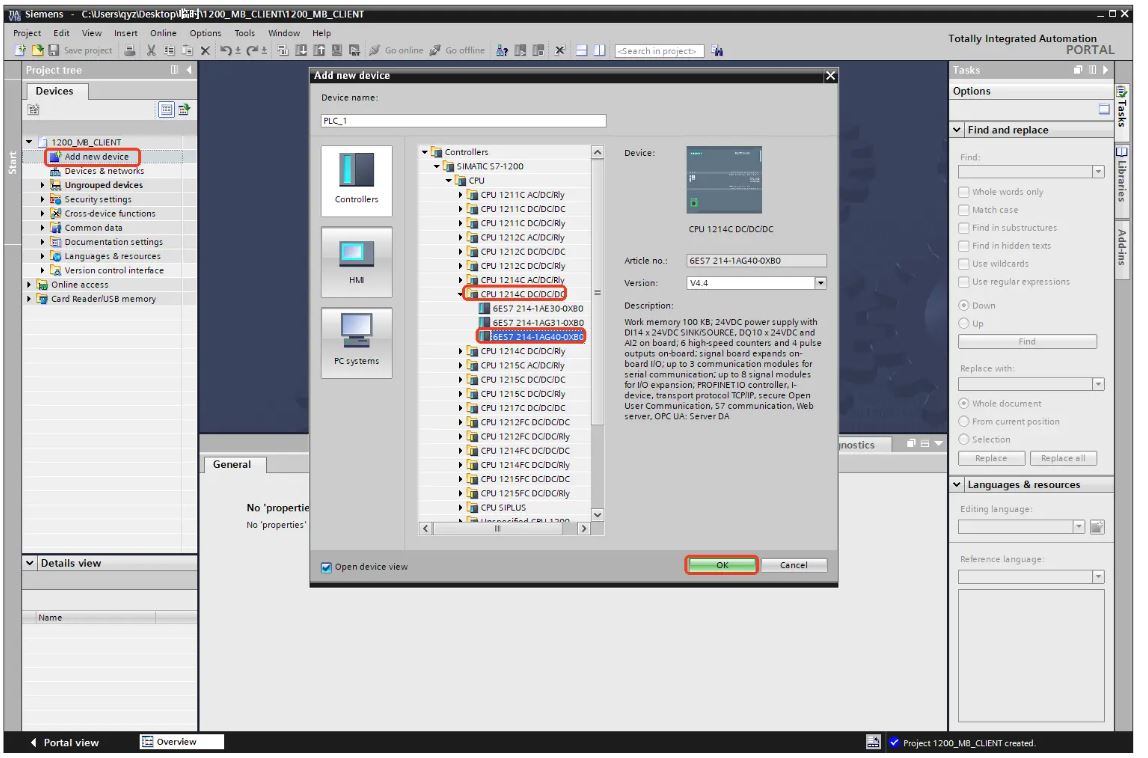This screenshot has height=758, width=1148.
Task: Click the Add new device tree icon
Action: [56, 157]
